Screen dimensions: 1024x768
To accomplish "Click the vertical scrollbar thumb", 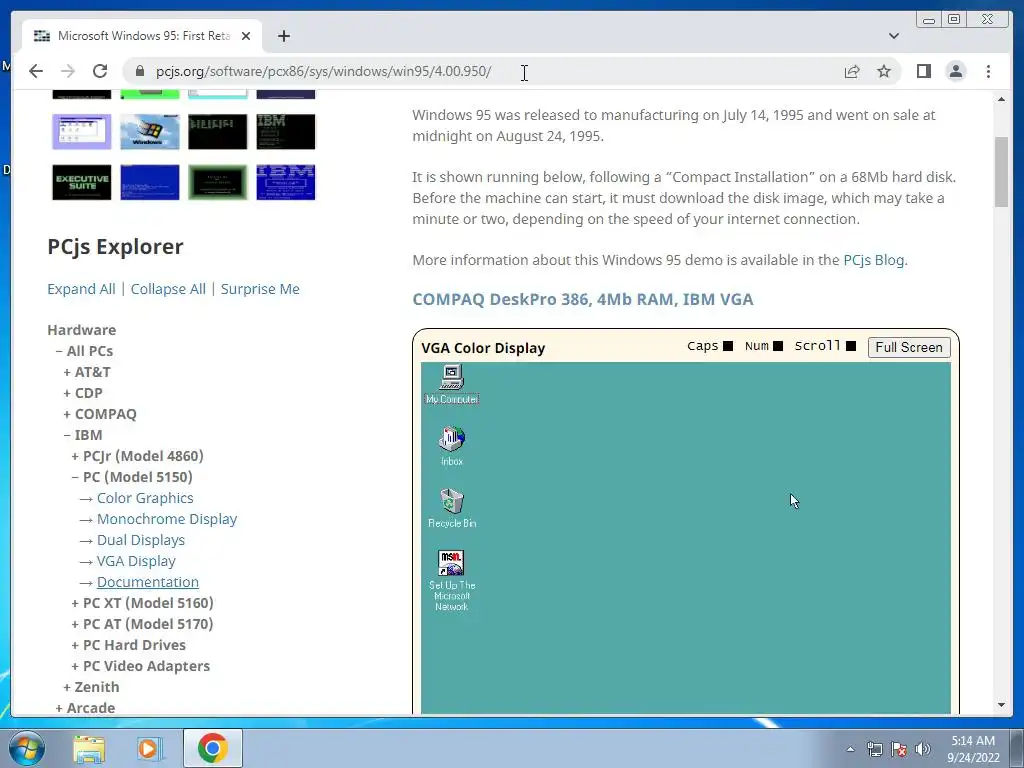I will tap(1001, 172).
